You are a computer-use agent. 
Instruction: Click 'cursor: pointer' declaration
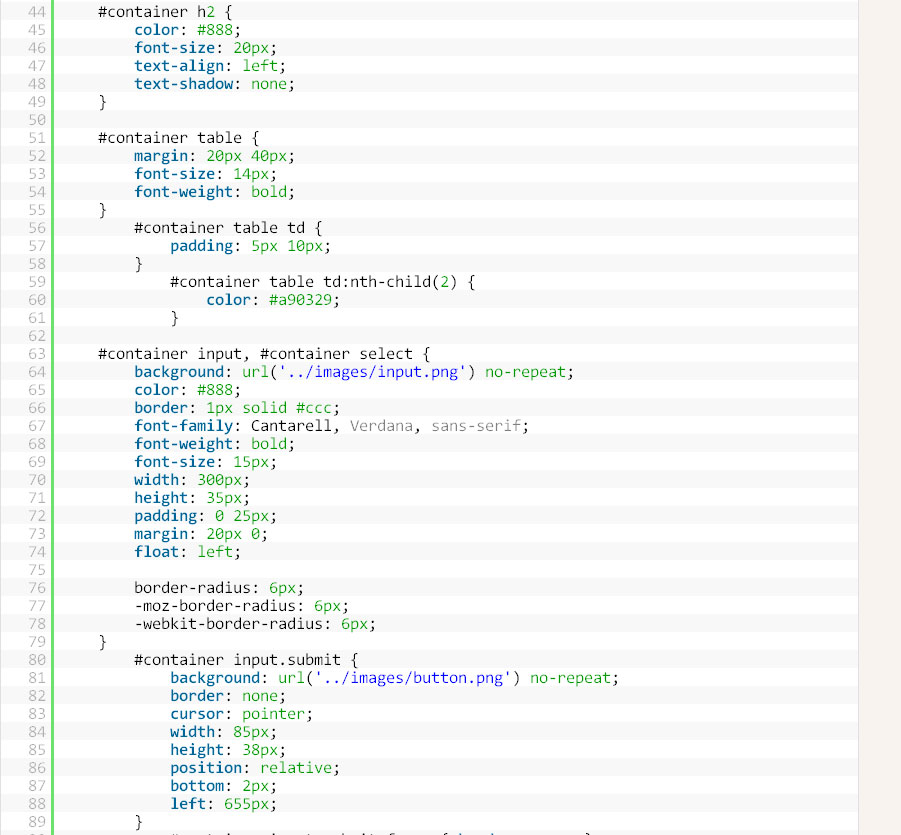click(241, 714)
